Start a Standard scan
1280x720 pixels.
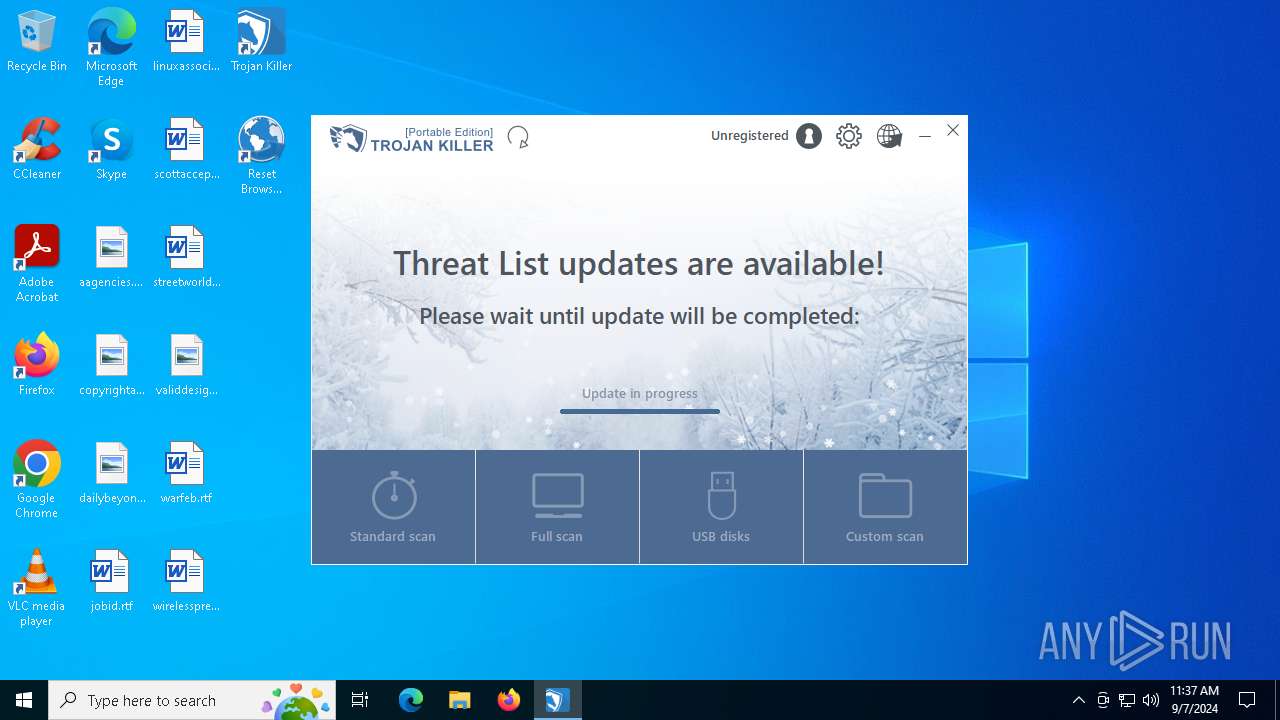tap(393, 507)
